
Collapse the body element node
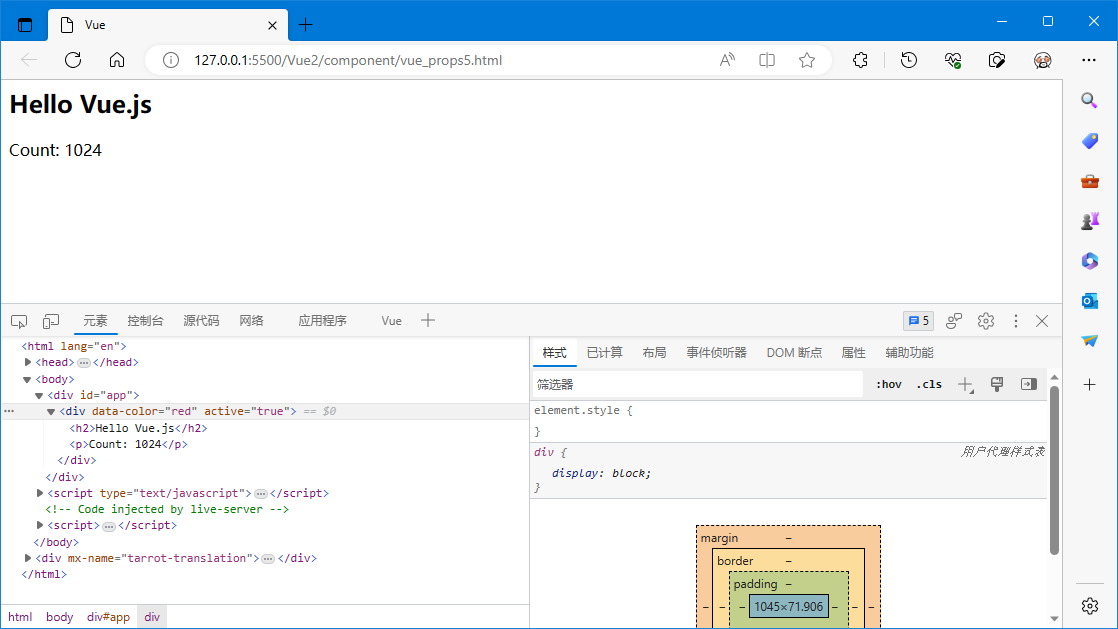(27, 379)
